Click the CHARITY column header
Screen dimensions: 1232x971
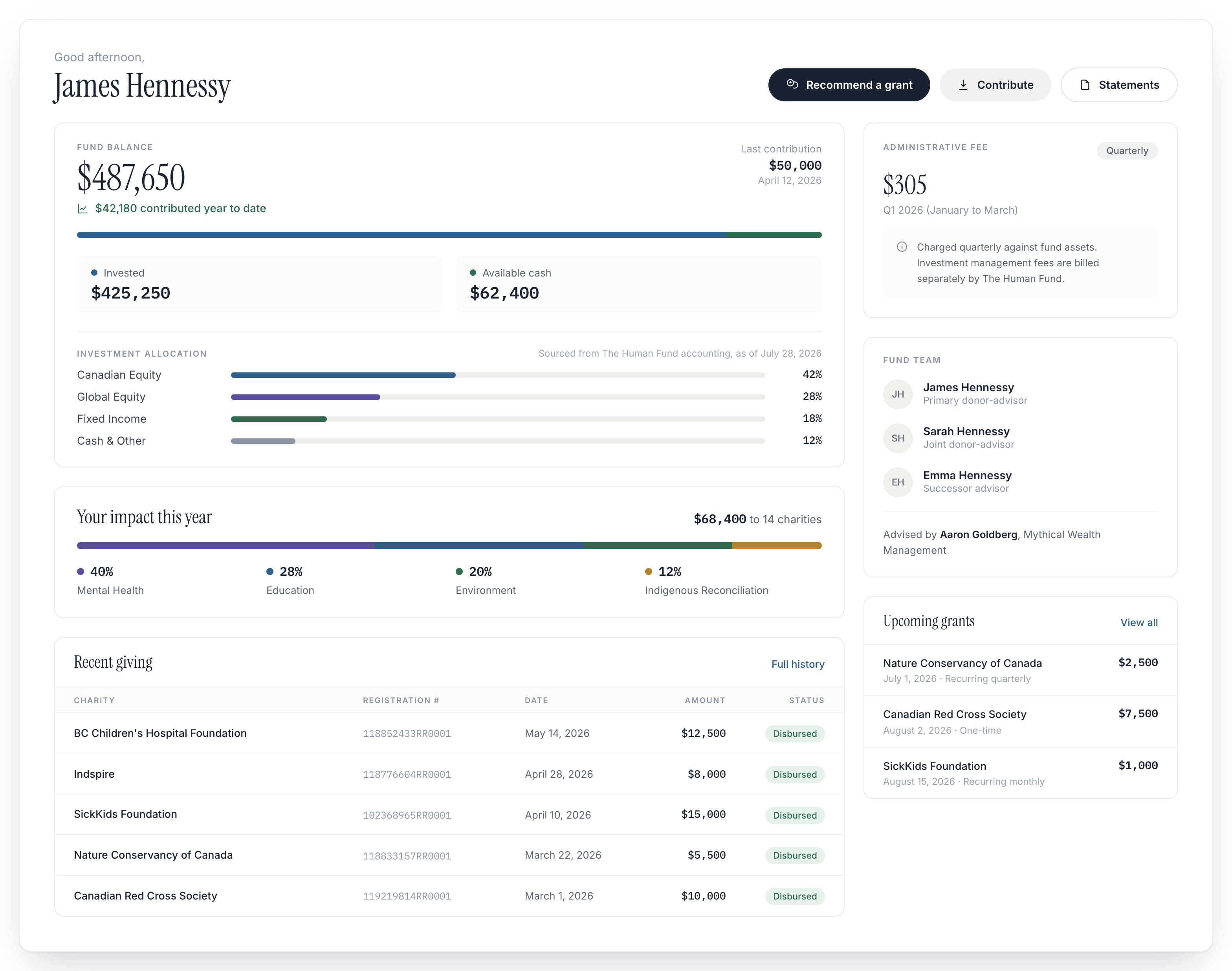(x=94, y=700)
